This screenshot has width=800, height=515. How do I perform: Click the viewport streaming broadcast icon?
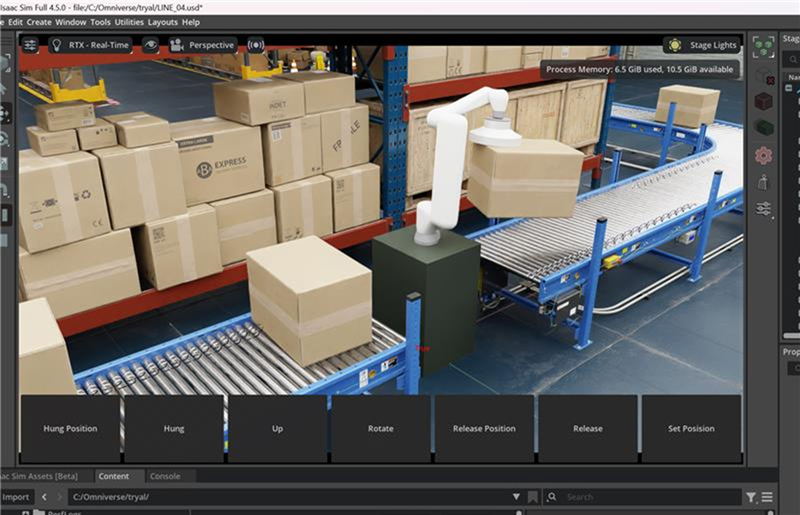(x=256, y=45)
